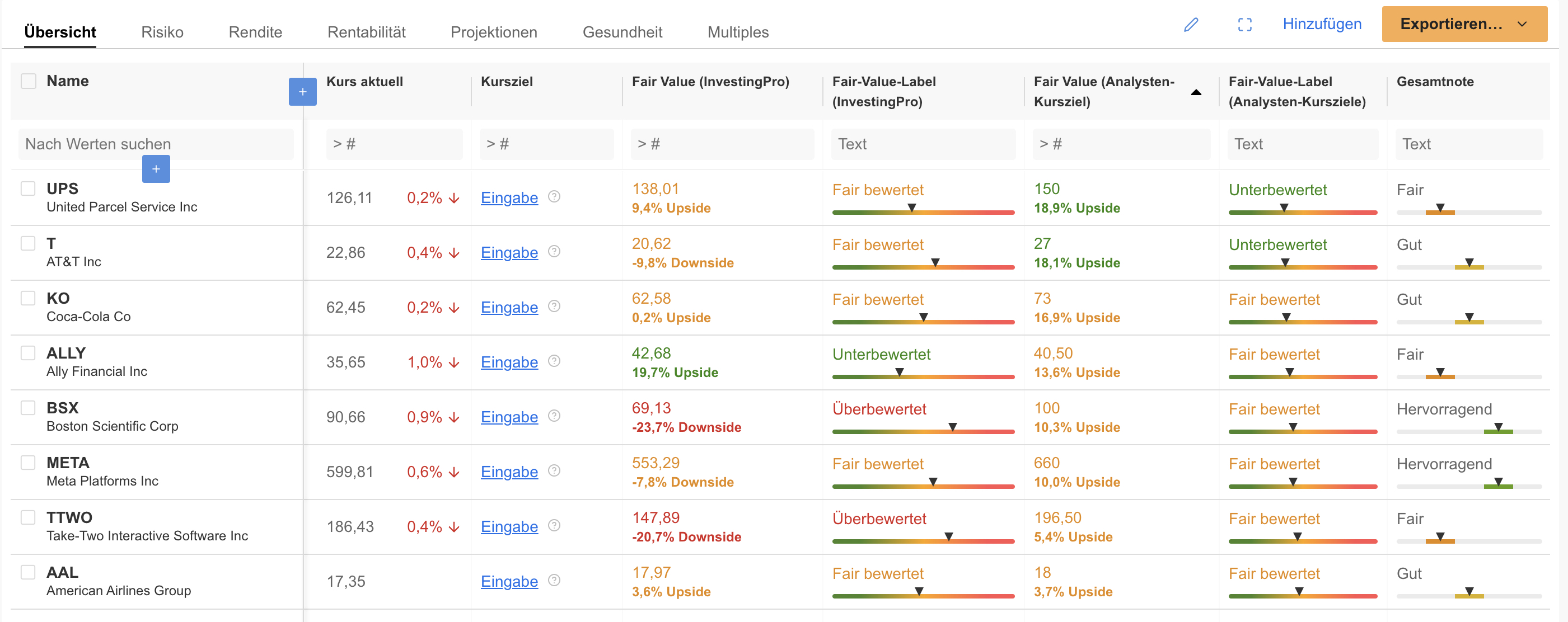Click UPS InvestingPro fair value gauge bar
Image resolution: width=1568 pixels, height=622 pixels.
(923, 211)
